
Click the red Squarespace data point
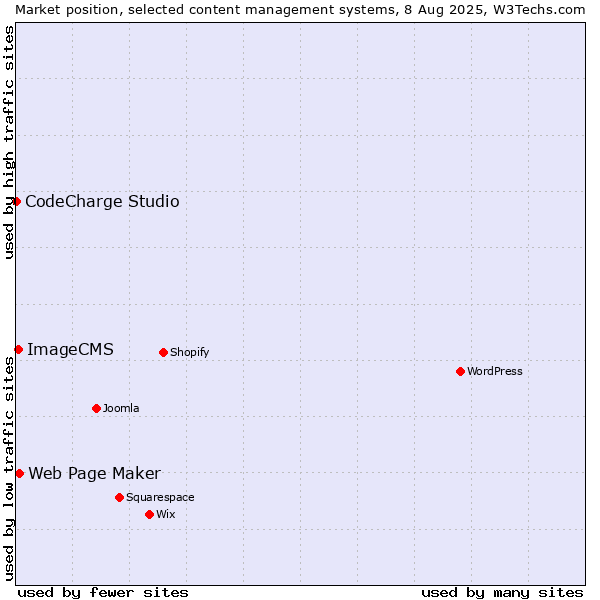119,497
